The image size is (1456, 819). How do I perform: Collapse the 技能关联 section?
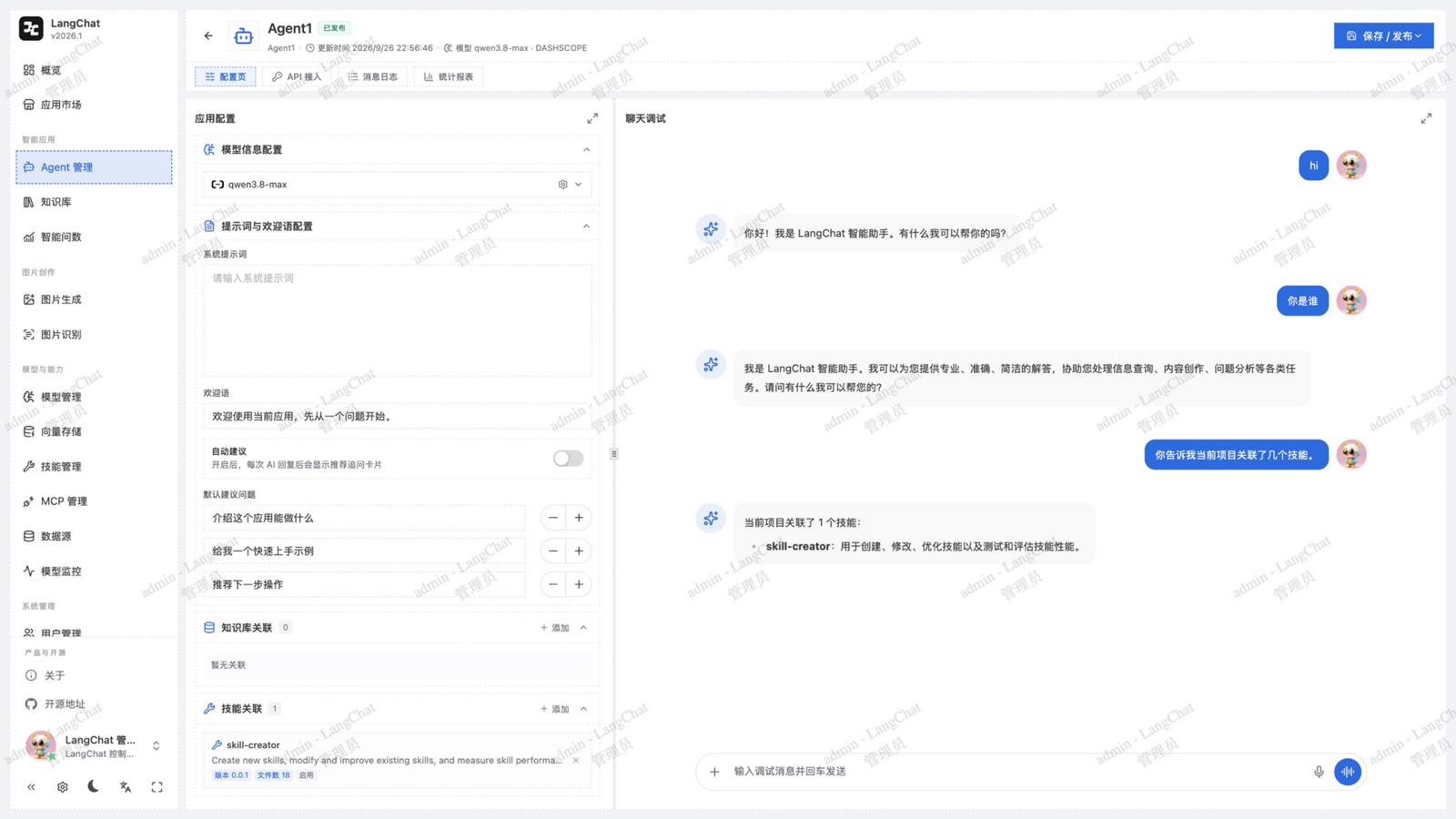[x=584, y=709]
